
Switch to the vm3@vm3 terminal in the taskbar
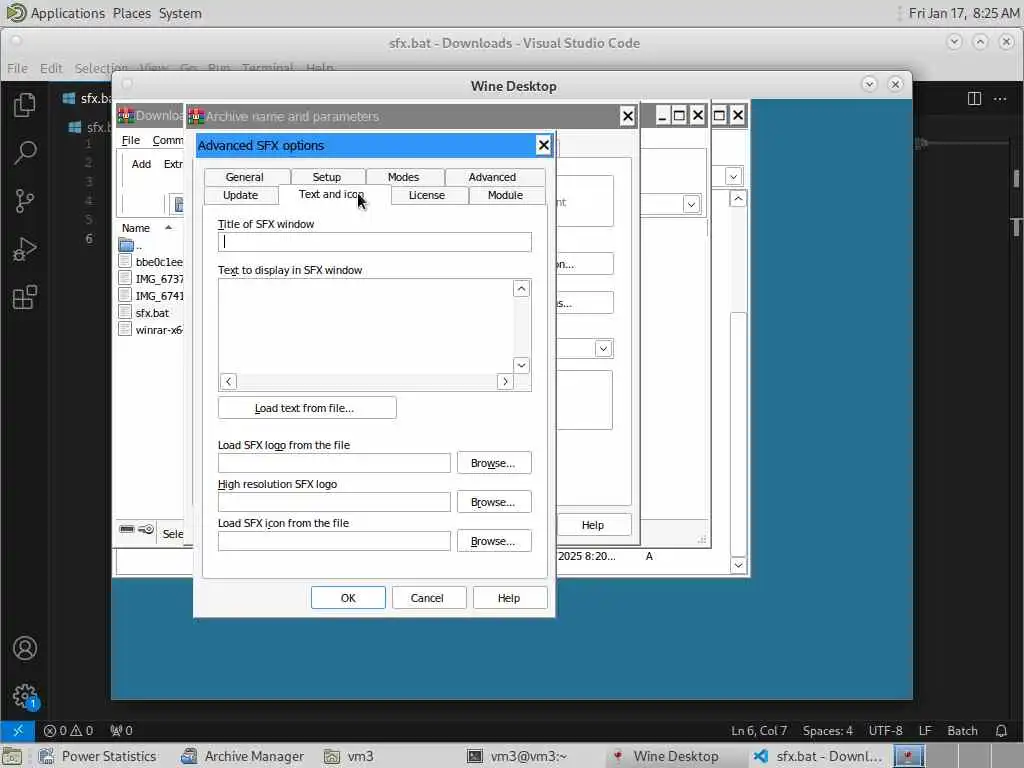click(518, 756)
